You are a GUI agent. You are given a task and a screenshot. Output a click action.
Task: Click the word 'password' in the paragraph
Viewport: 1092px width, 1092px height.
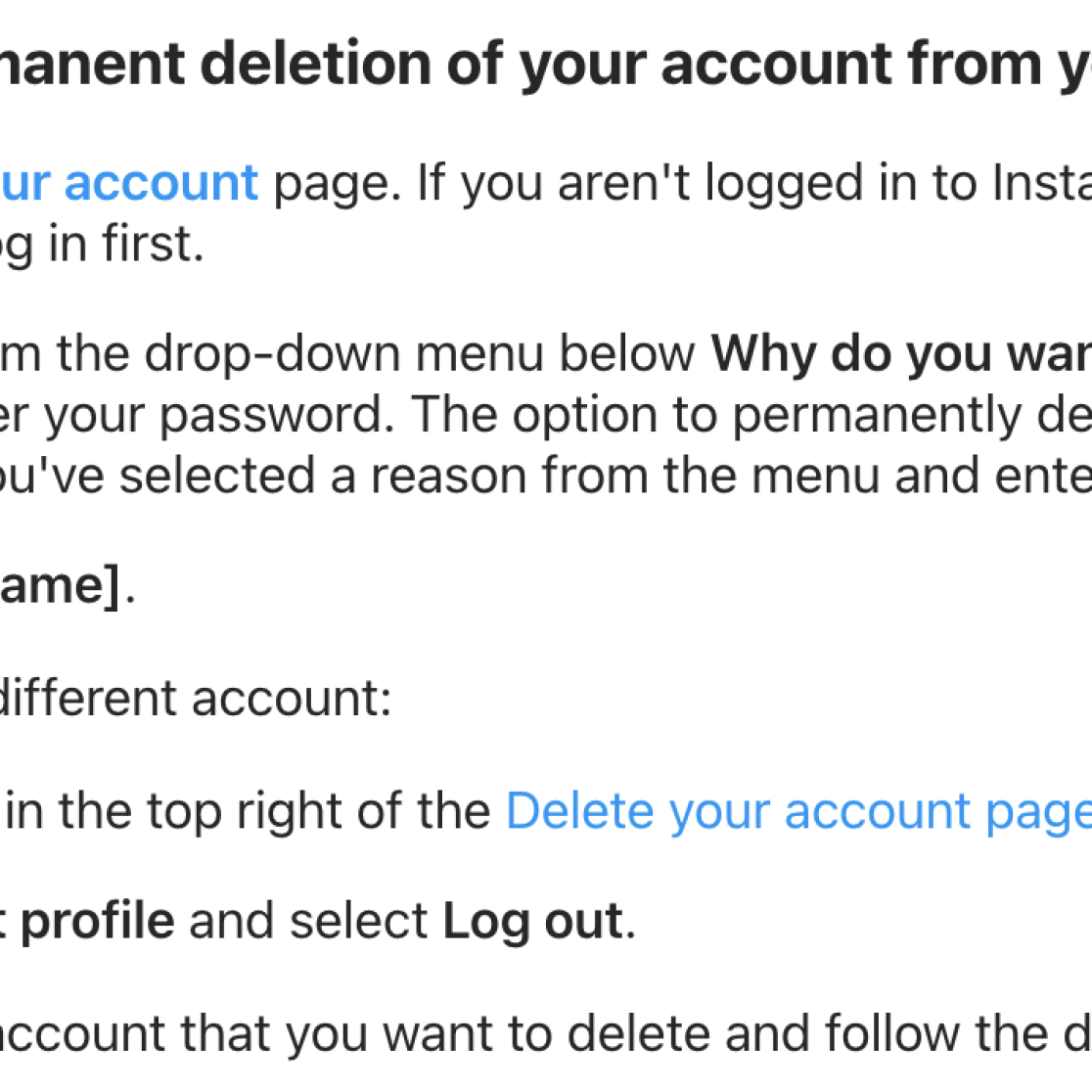coord(272,417)
